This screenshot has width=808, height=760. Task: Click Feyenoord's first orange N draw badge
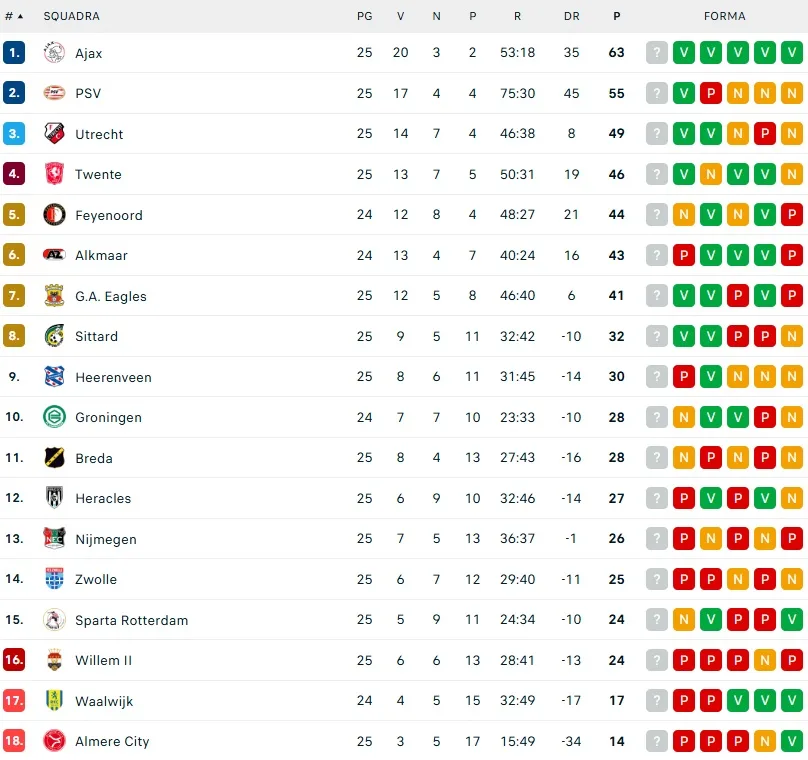(x=684, y=215)
